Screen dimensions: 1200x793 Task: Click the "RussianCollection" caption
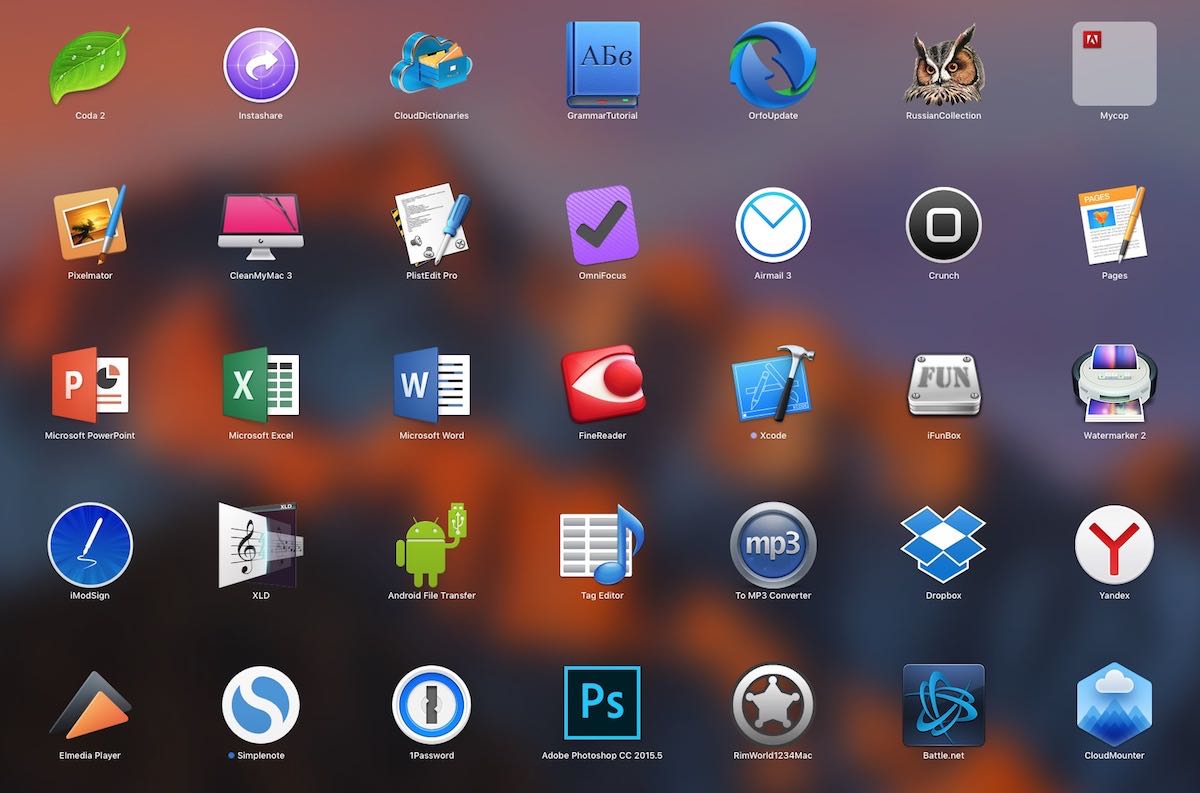tap(943, 116)
